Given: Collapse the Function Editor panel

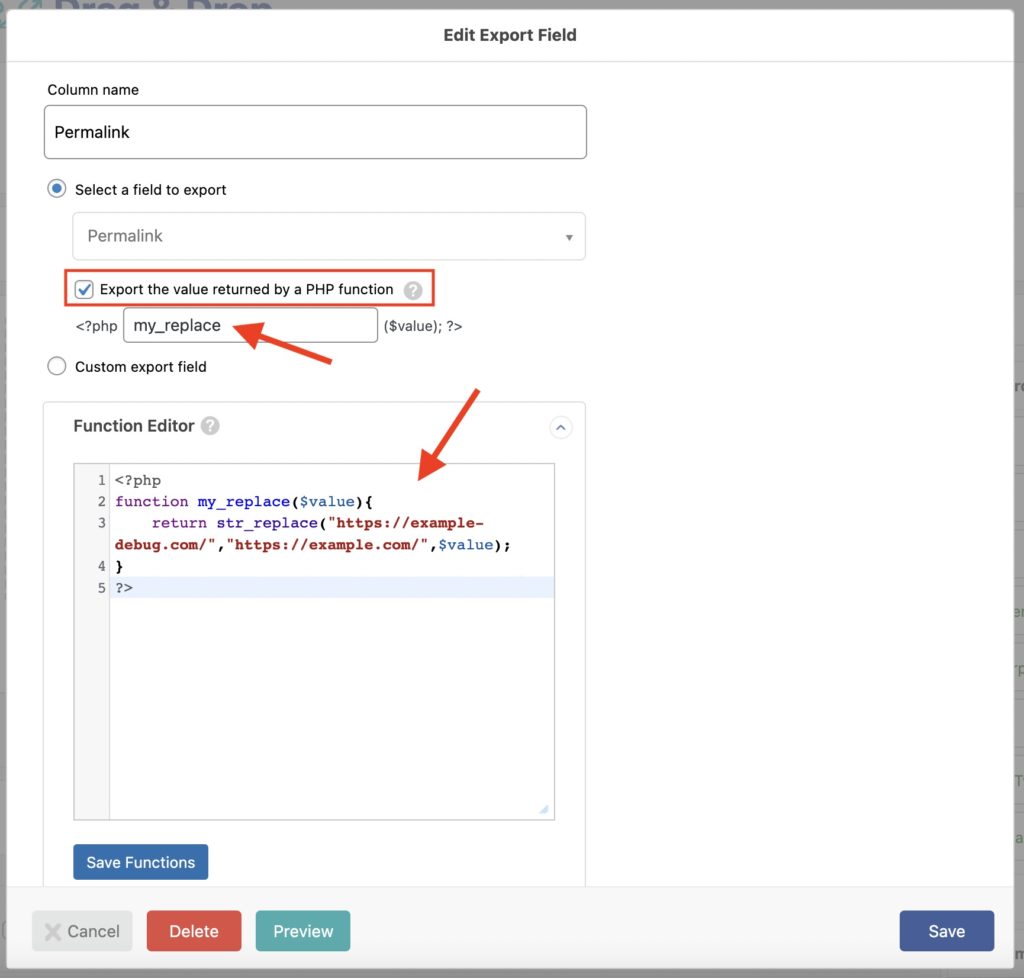Looking at the screenshot, I should click(561, 427).
